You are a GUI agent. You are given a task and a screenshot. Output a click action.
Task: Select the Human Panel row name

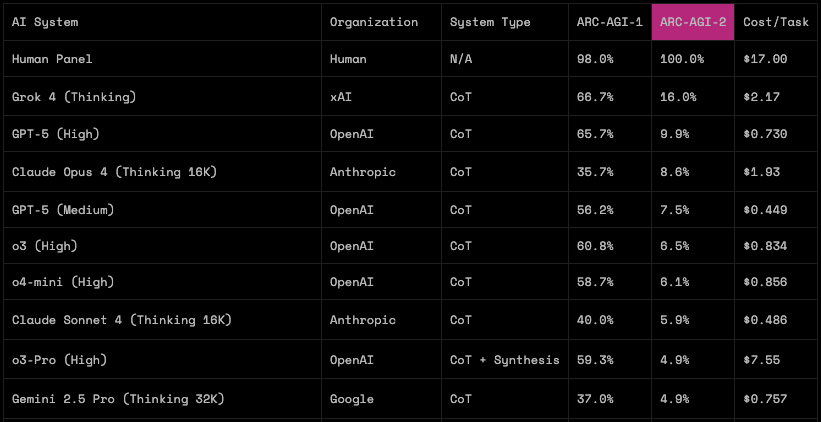52,59
